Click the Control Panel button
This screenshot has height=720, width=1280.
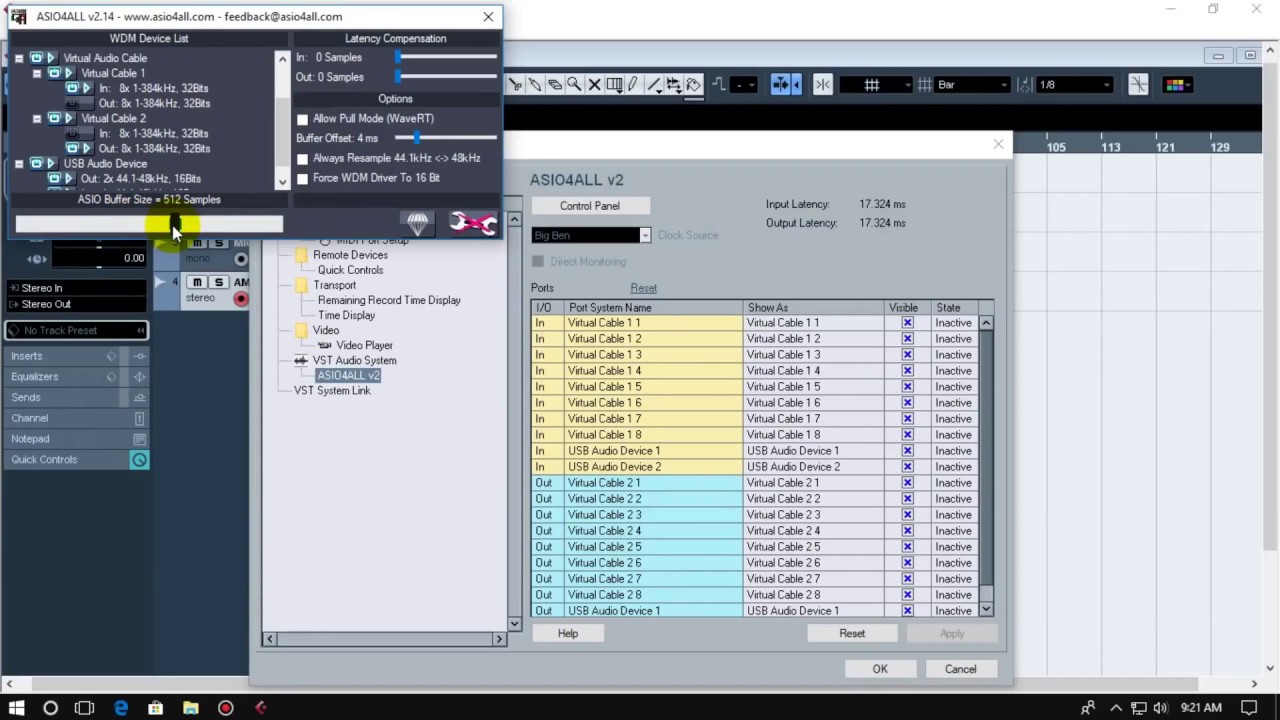point(590,206)
